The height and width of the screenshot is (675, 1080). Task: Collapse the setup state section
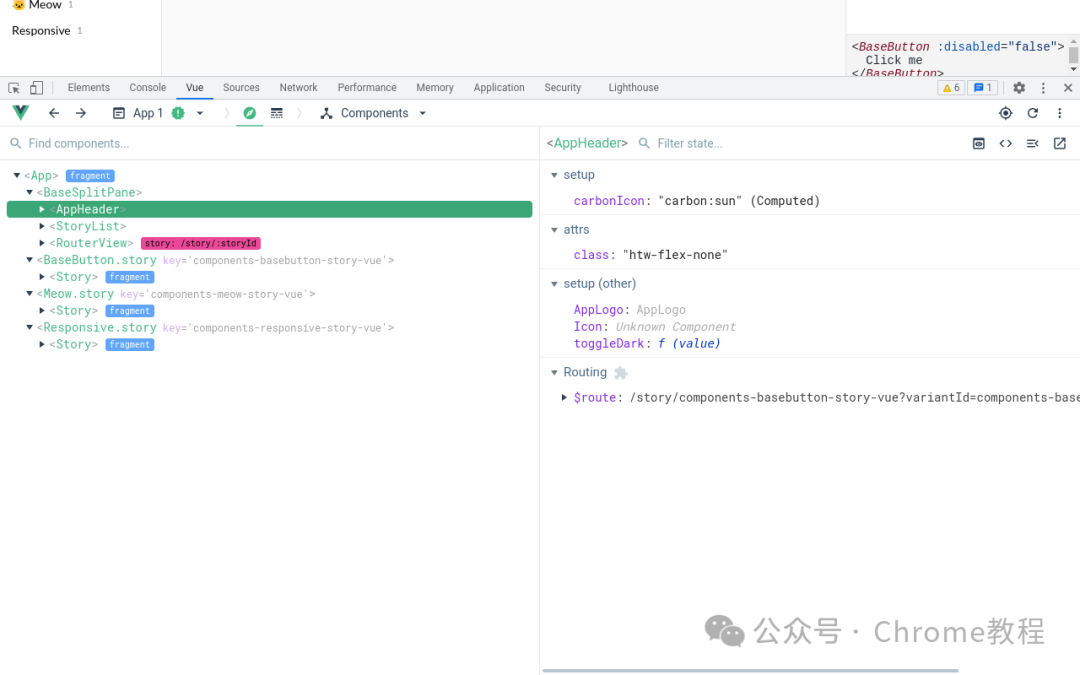click(554, 175)
